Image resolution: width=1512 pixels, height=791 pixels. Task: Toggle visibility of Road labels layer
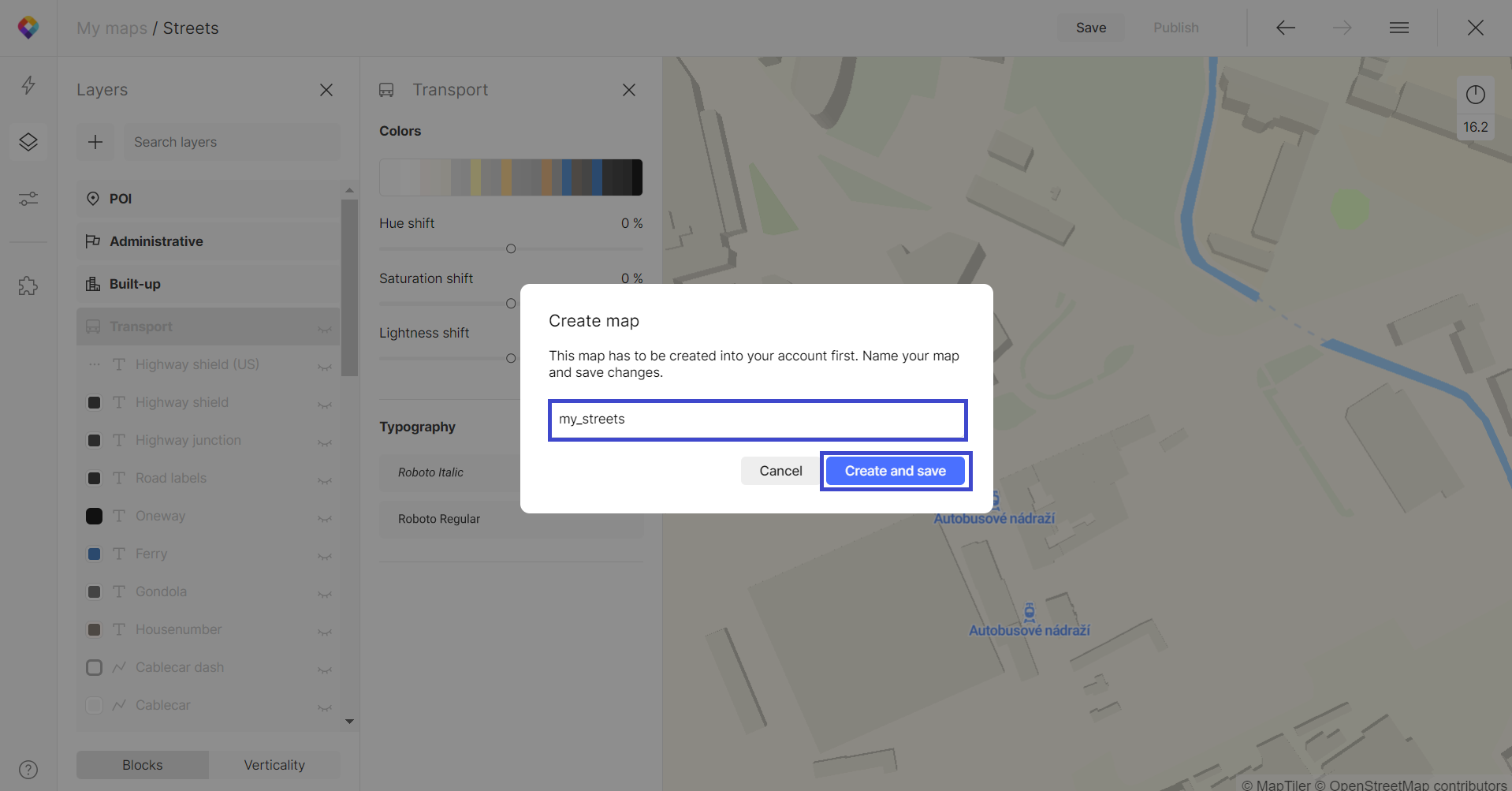324,479
